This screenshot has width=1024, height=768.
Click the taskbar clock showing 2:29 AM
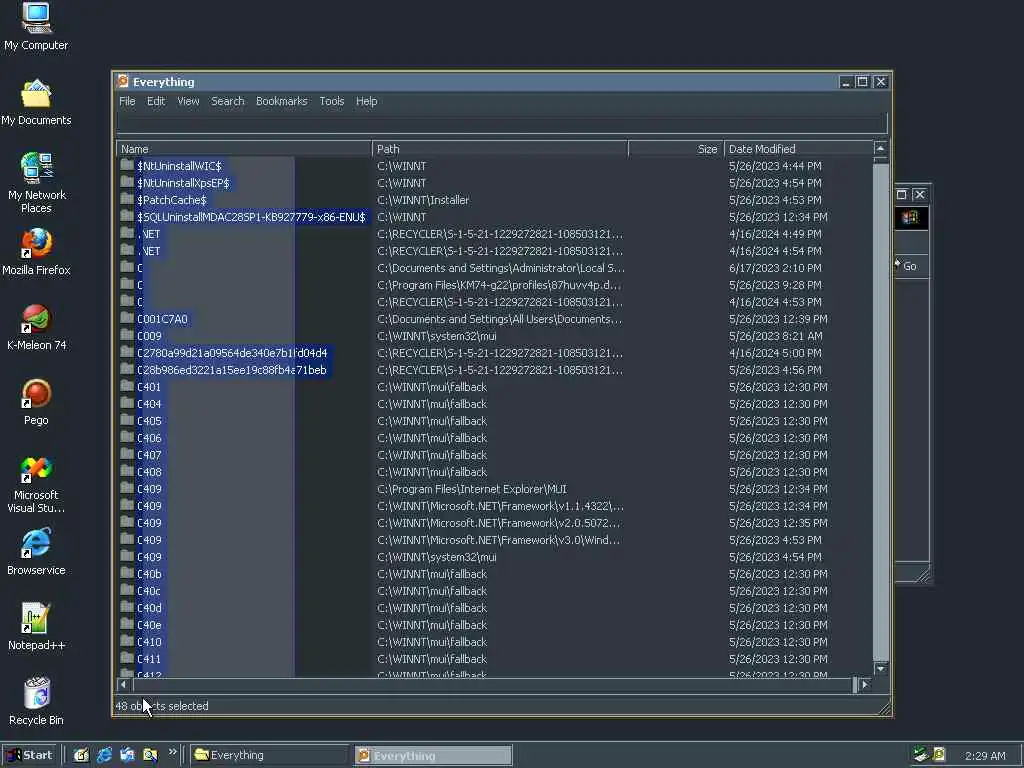985,756
